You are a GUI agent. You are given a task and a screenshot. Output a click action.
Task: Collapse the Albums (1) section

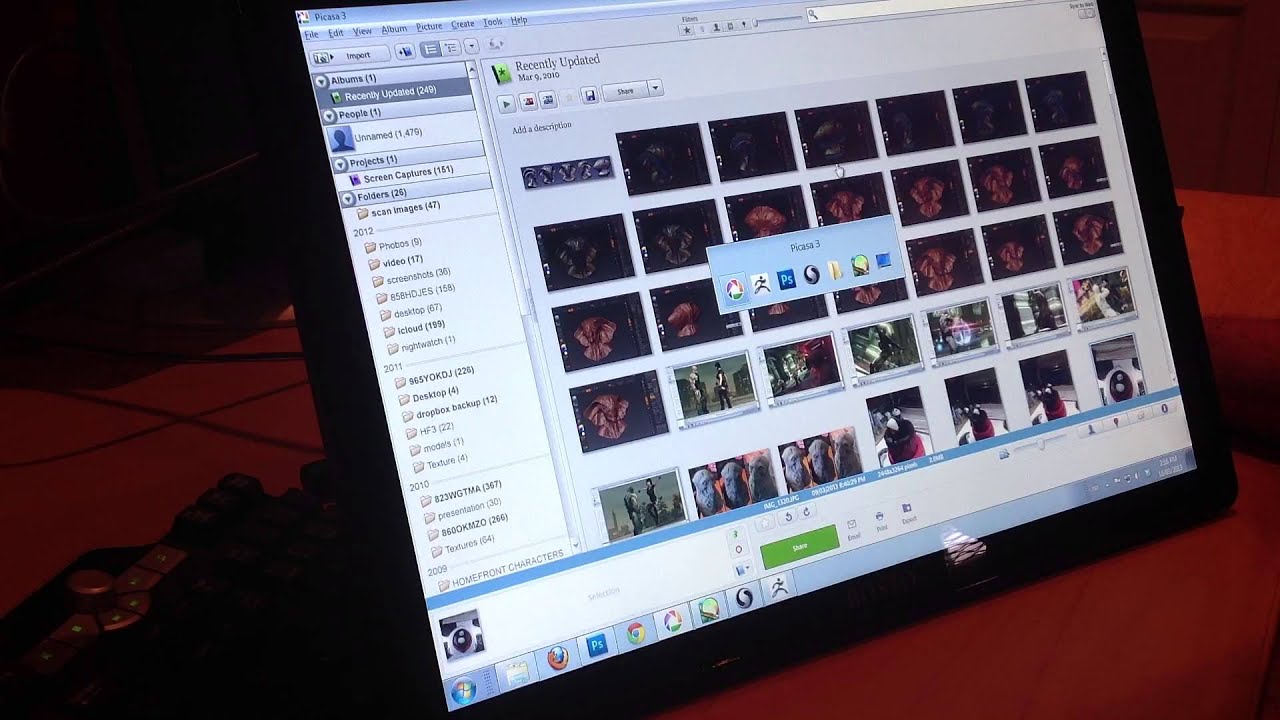pos(321,81)
